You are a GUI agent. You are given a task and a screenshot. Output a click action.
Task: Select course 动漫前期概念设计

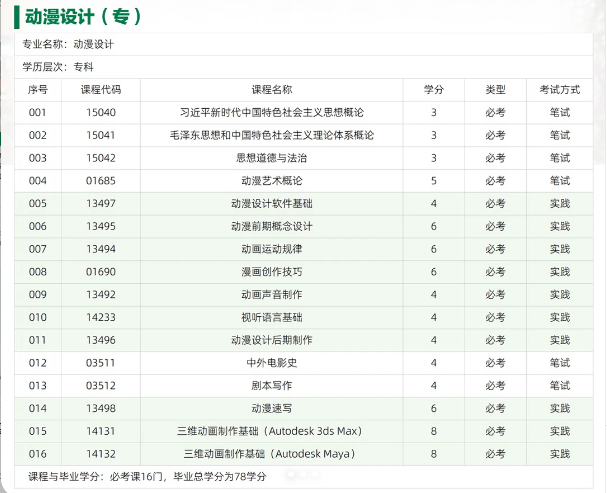(x=272, y=226)
